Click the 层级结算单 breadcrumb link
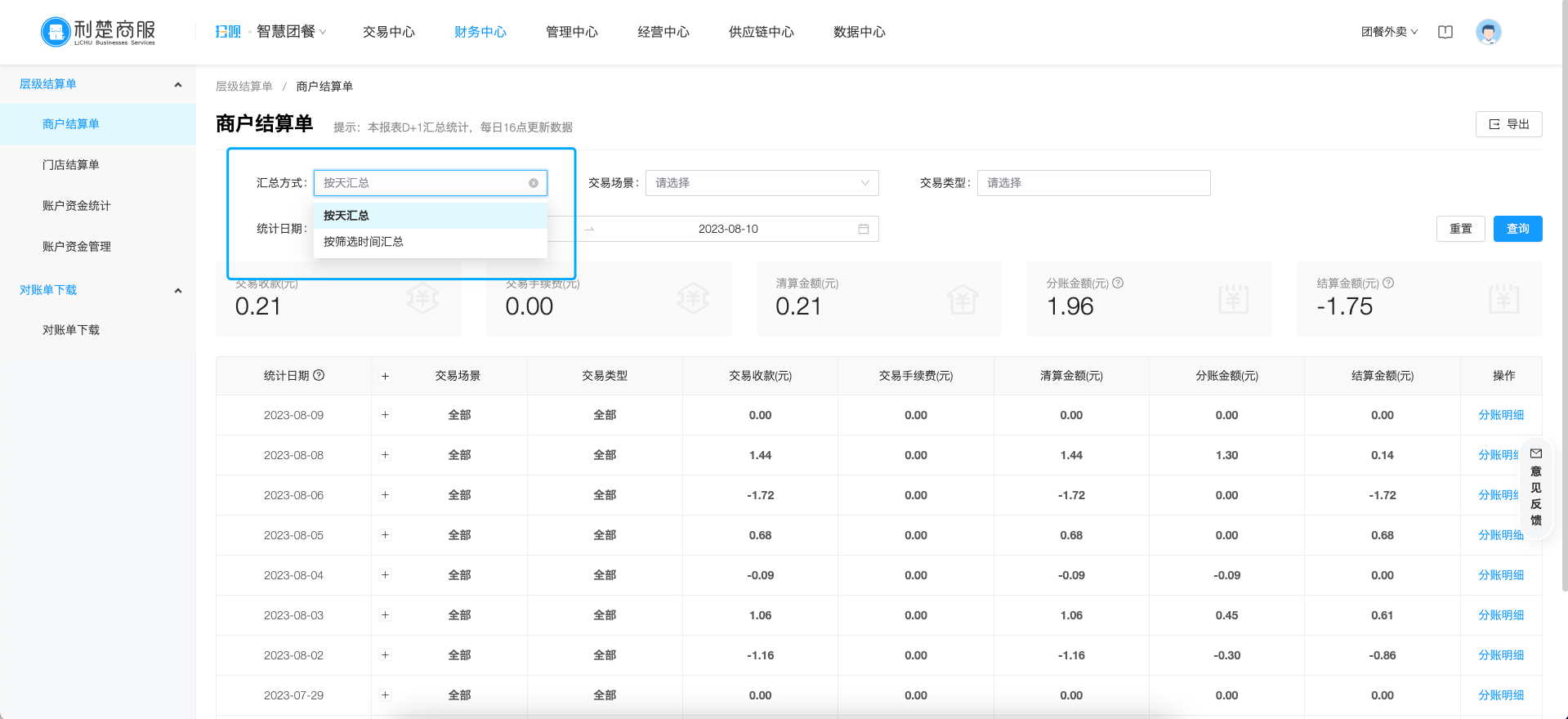This screenshot has height=719, width=1568. click(244, 87)
